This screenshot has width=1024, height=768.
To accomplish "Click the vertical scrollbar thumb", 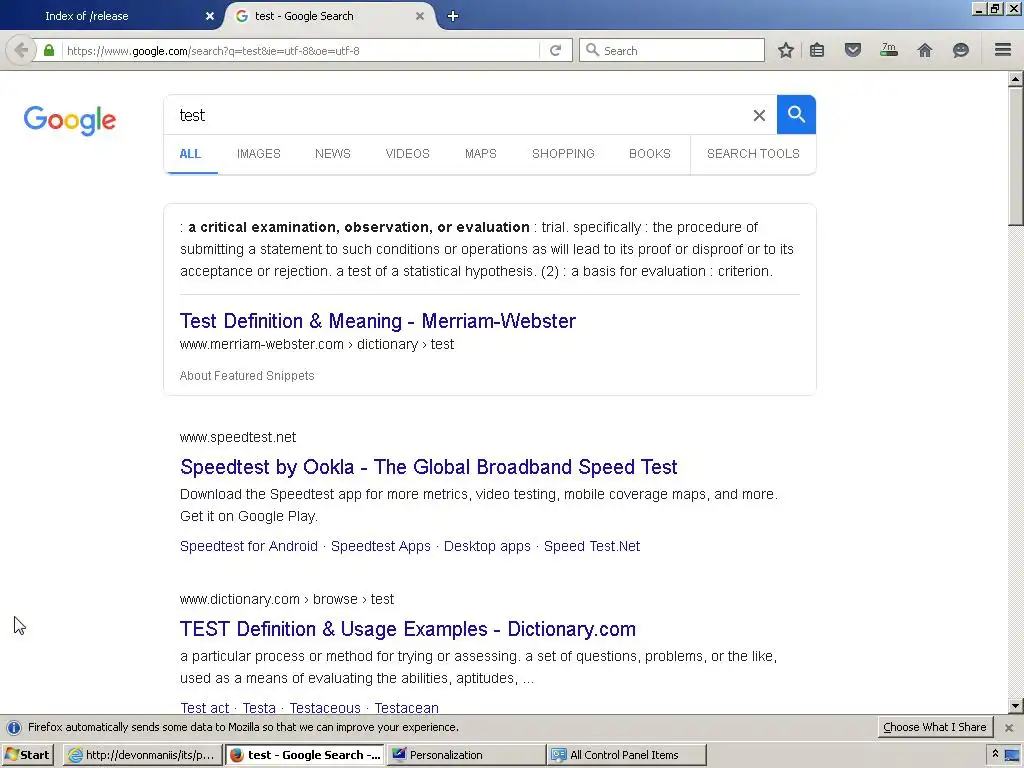I will click(1015, 157).
